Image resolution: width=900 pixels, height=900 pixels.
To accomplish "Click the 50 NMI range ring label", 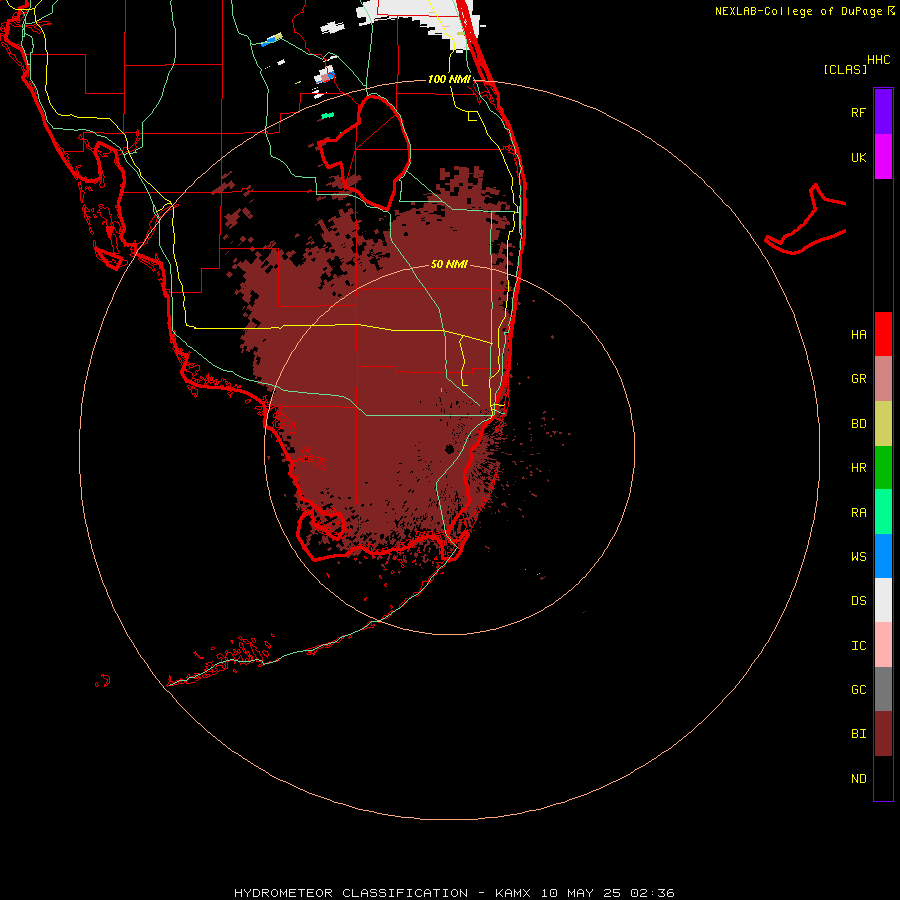I will [x=449, y=264].
